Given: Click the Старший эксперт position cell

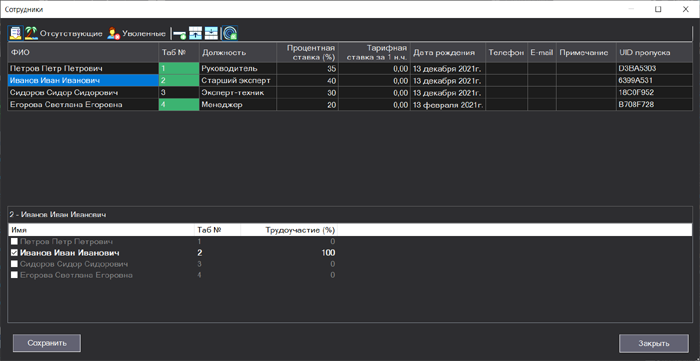Looking at the screenshot, I should pyautogui.click(x=238, y=80).
